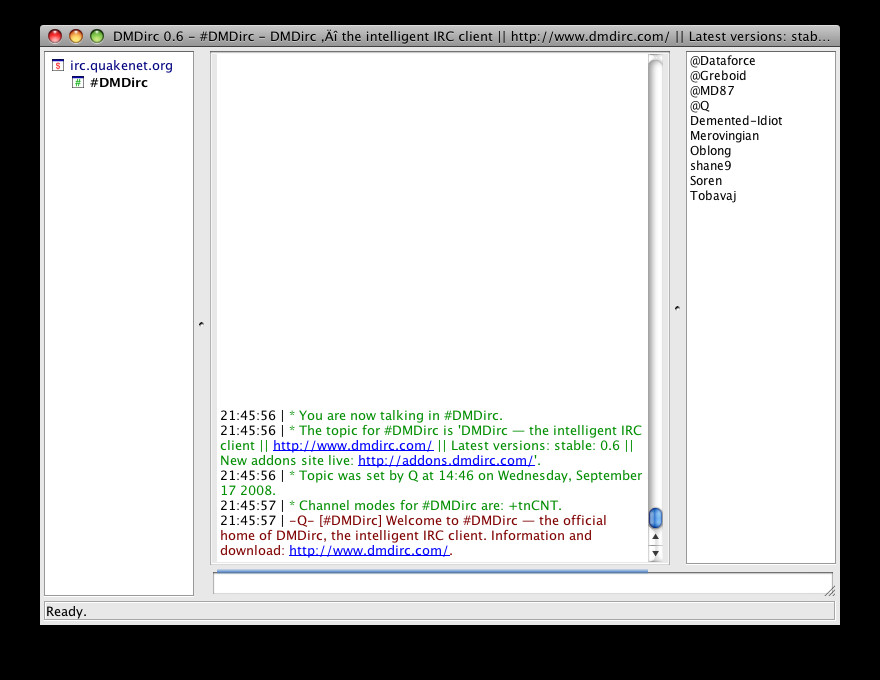Select Tobavaj in the nicklist
The image size is (880, 680).
(713, 196)
